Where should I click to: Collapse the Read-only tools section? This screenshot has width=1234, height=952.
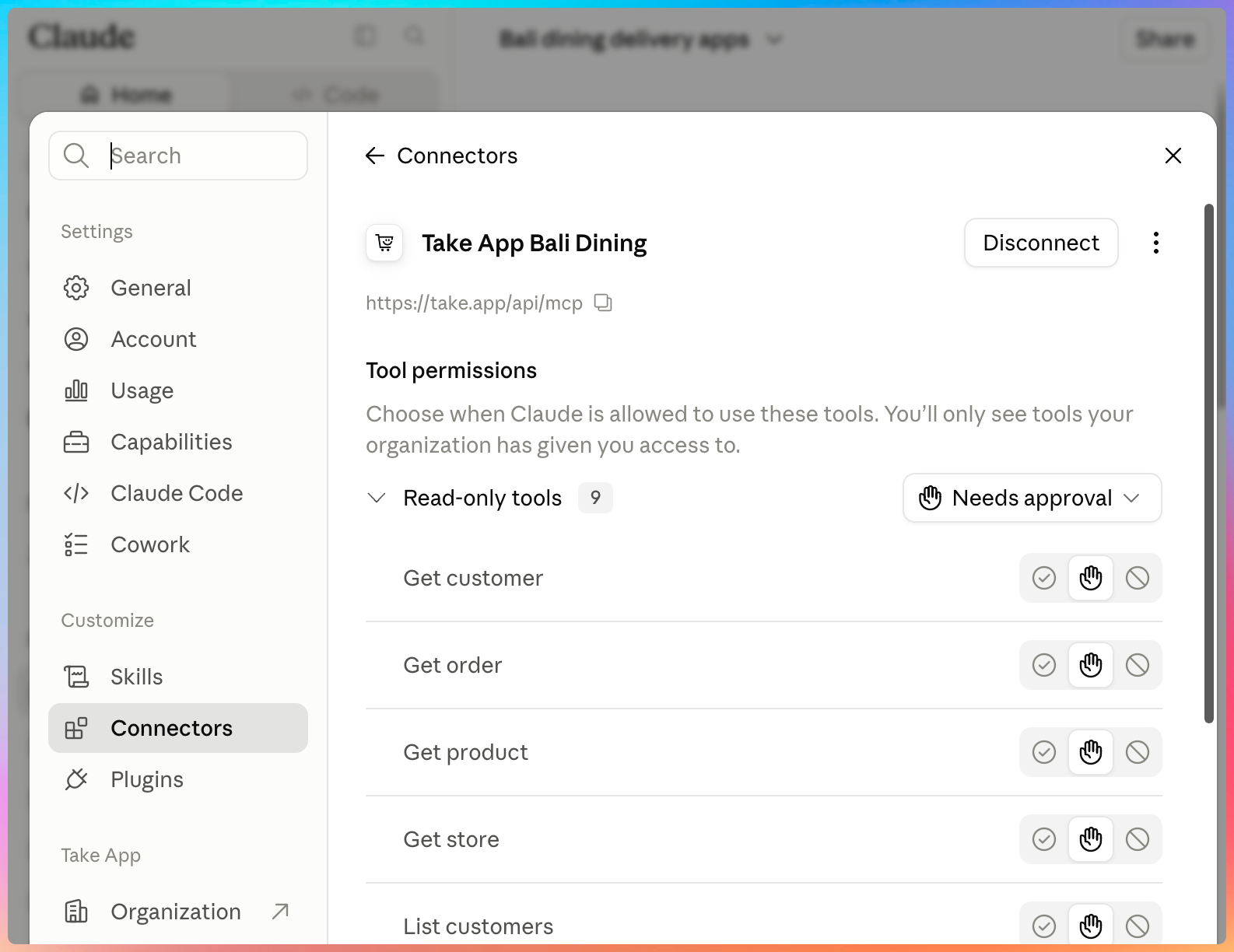click(x=377, y=498)
